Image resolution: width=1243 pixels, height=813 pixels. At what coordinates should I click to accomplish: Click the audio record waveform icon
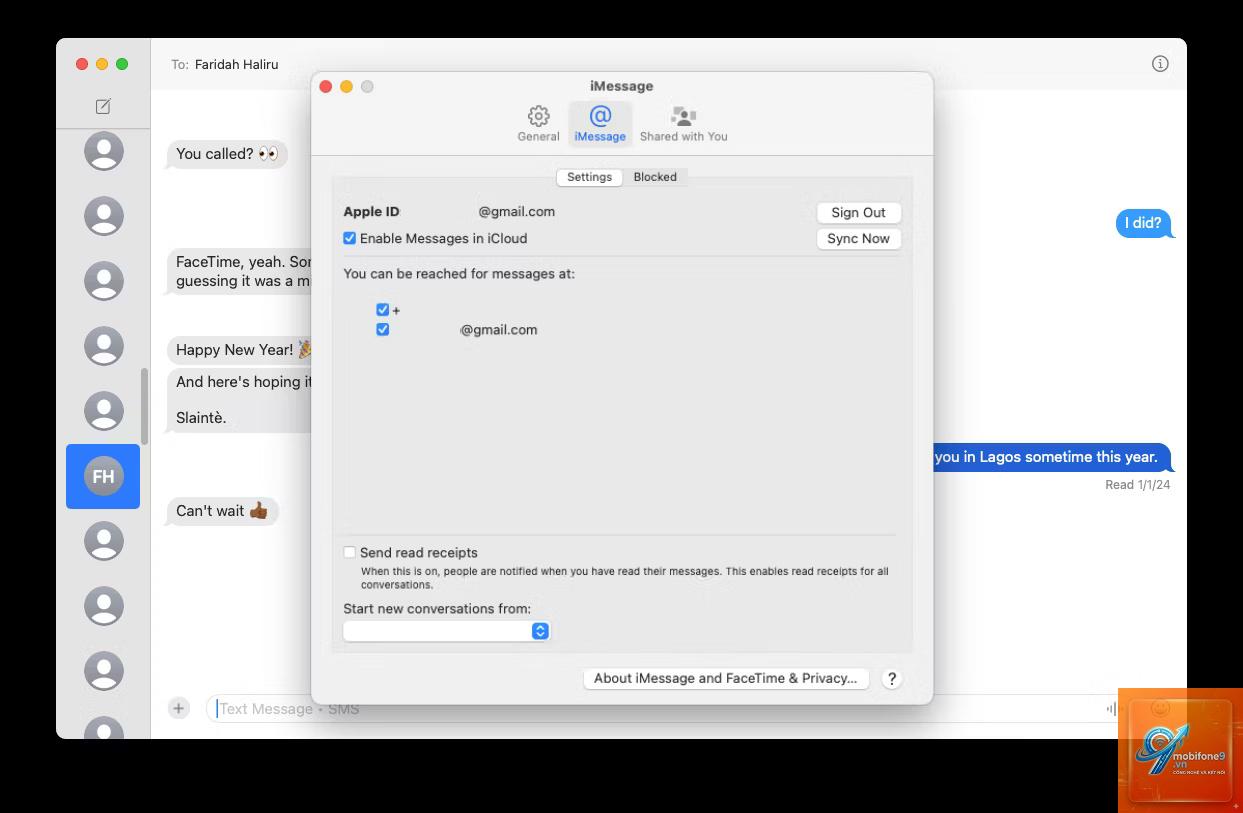click(1111, 708)
